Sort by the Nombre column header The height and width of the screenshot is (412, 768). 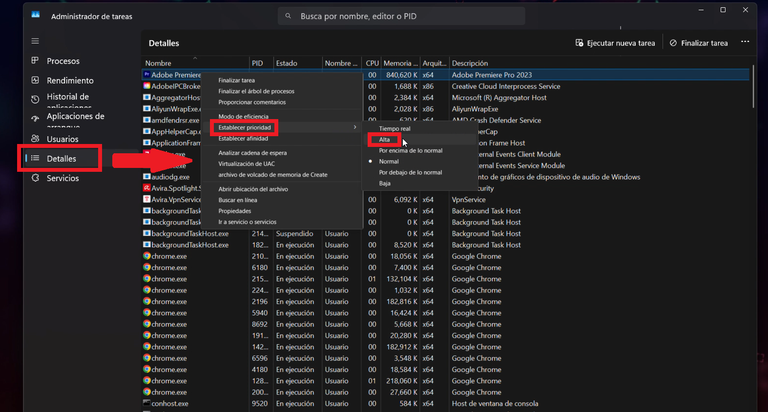158,63
